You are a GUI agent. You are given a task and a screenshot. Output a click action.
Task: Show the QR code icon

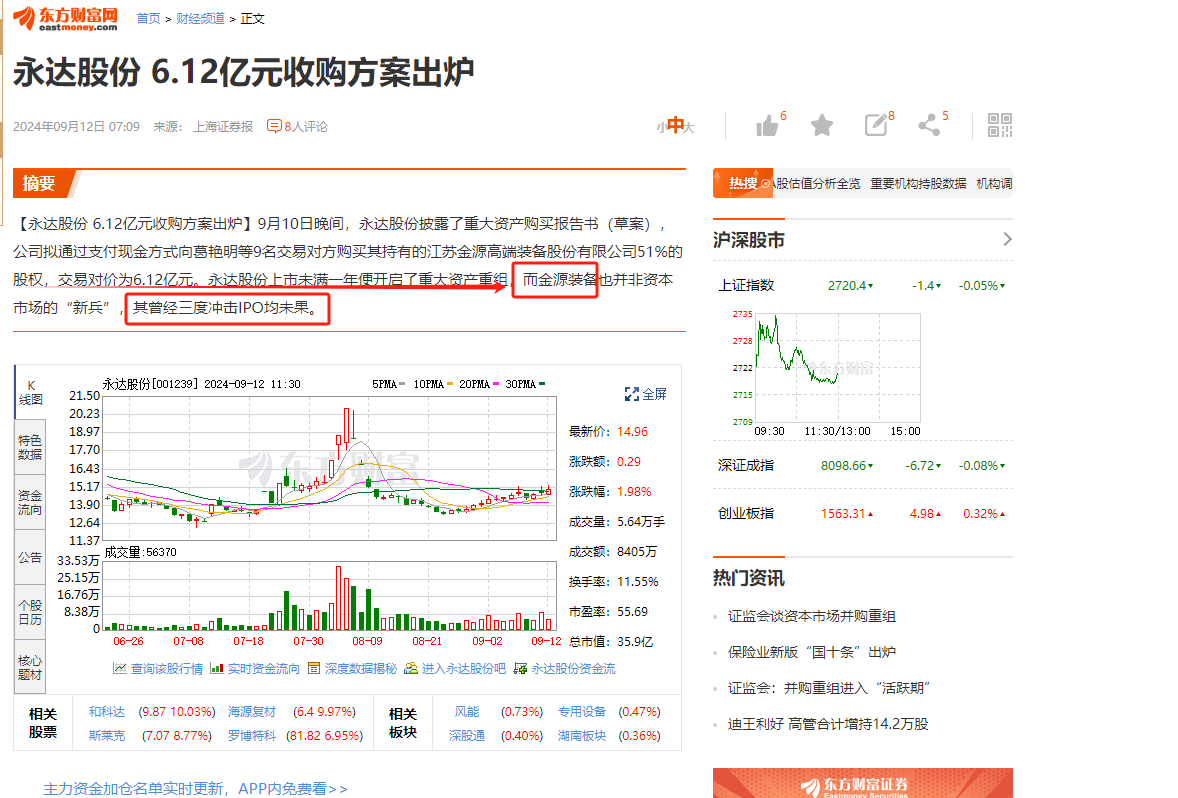click(1000, 125)
